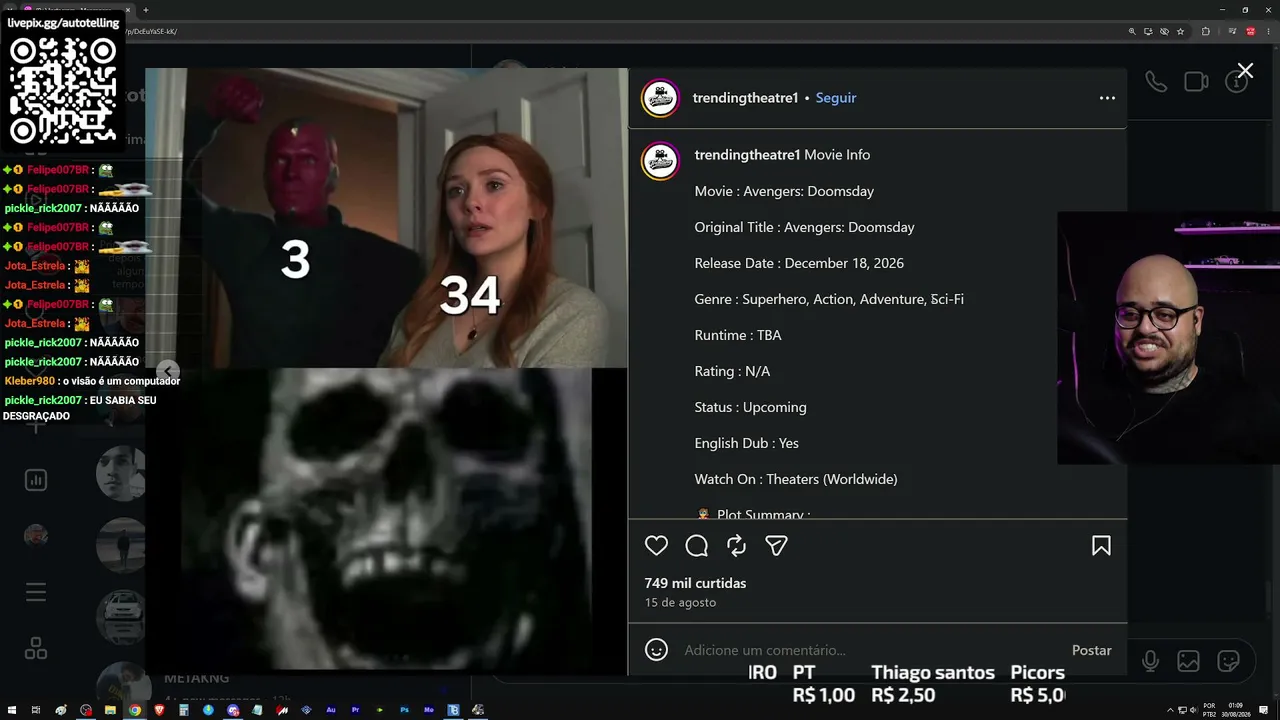Open the apps grid icon in sidebar
The image size is (1280, 720).
pyautogui.click(x=36, y=649)
